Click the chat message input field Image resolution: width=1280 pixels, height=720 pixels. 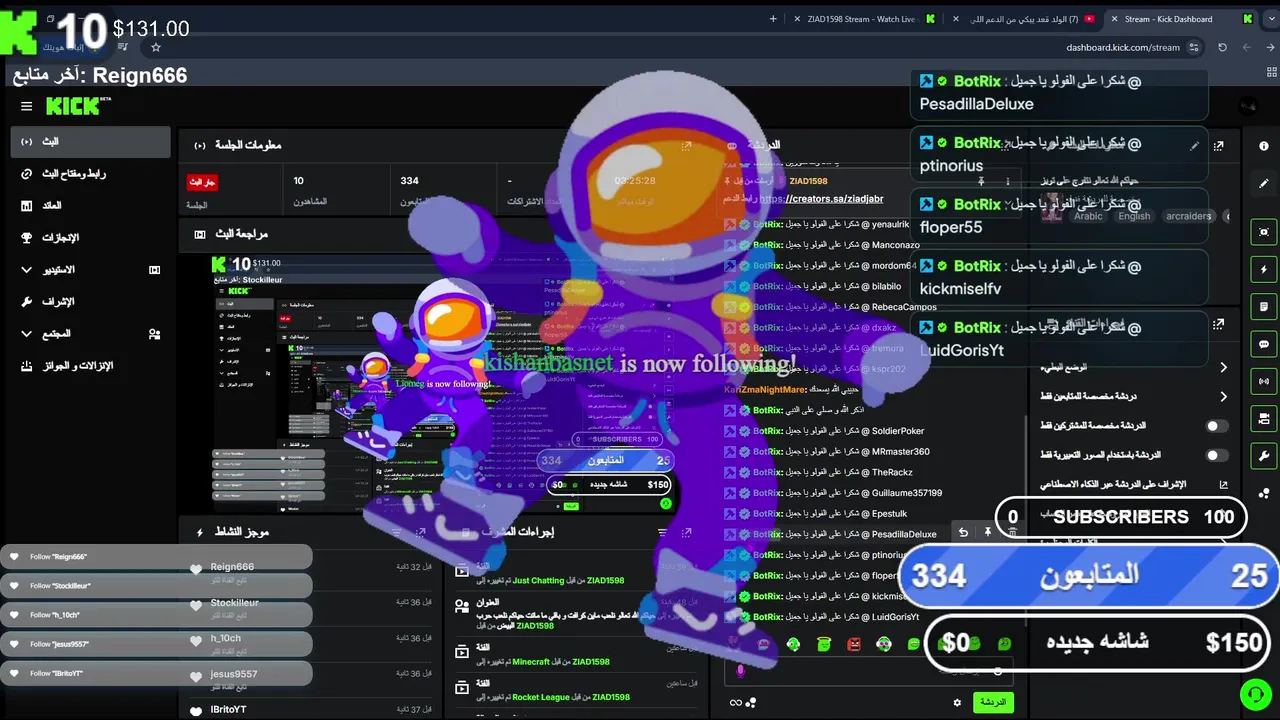point(870,671)
